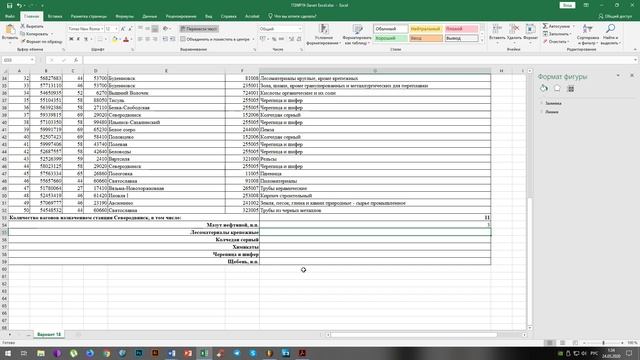
Task: Expand the cell styles gallery
Action: pyautogui.click(x=482, y=40)
